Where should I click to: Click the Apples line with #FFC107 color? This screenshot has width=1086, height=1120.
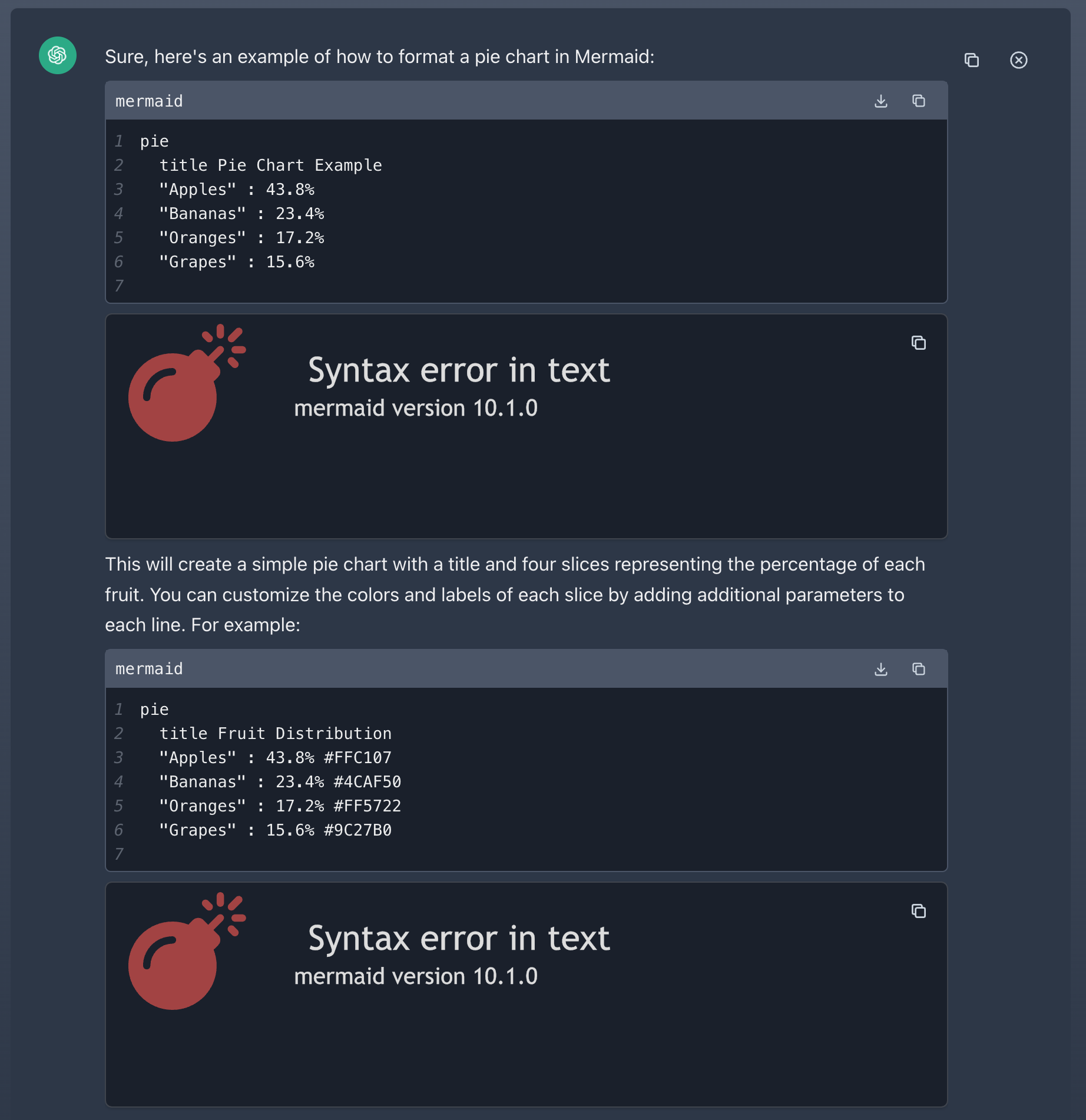[x=275, y=758]
